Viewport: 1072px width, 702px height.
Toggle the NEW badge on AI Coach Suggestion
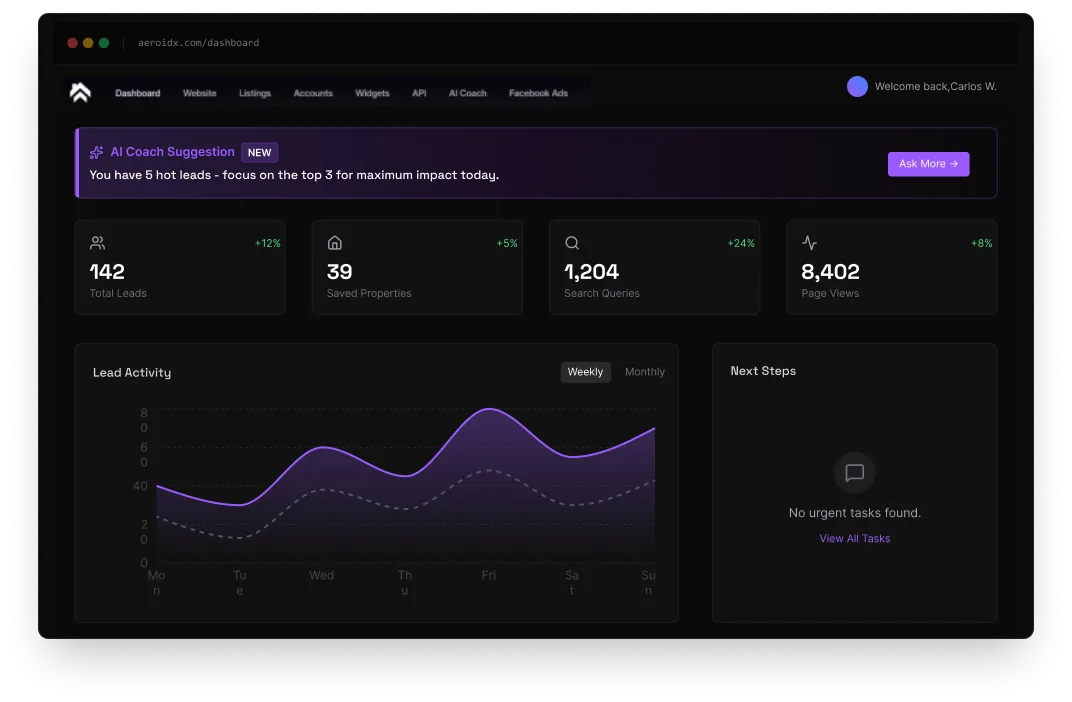coord(259,152)
